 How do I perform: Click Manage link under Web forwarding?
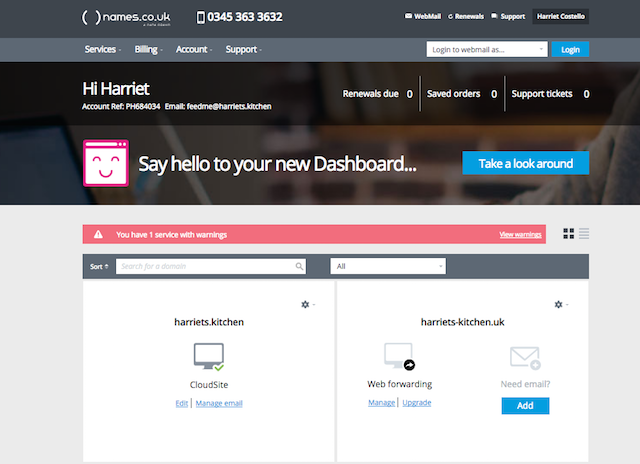pyautogui.click(x=381, y=402)
